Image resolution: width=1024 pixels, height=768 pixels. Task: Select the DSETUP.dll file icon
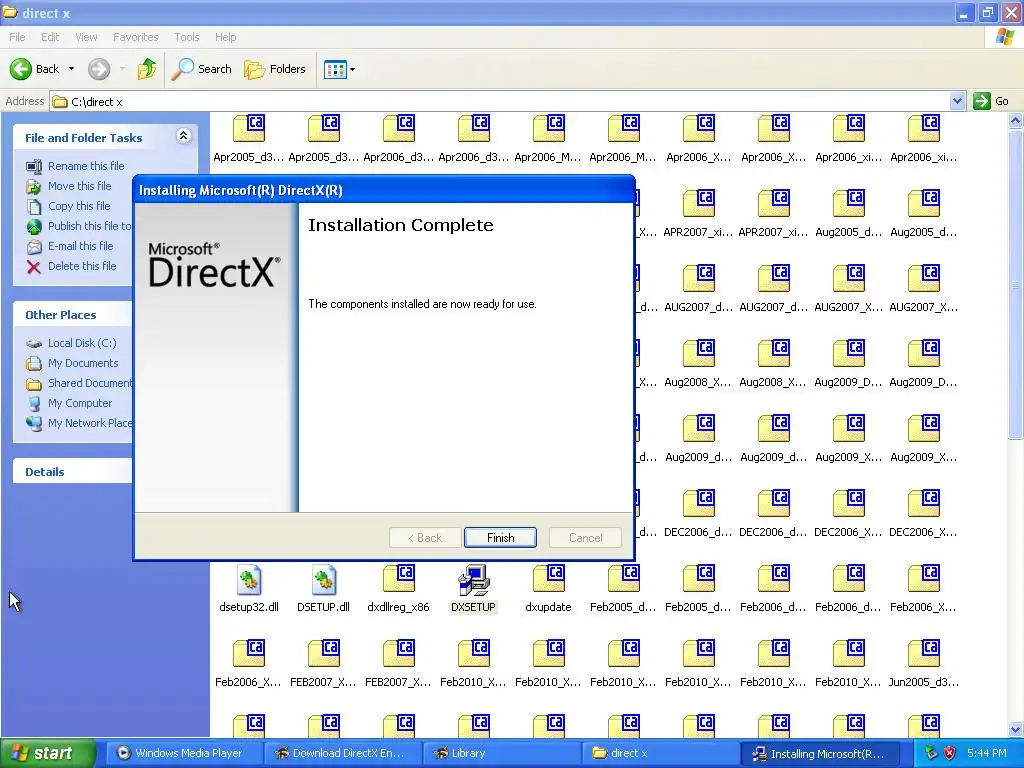[323, 580]
